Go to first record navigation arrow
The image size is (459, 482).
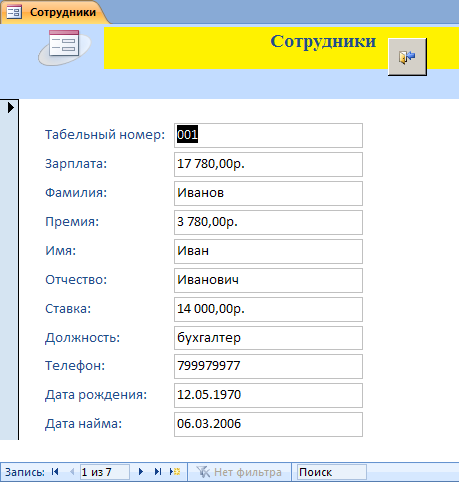[x=55, y=472]
